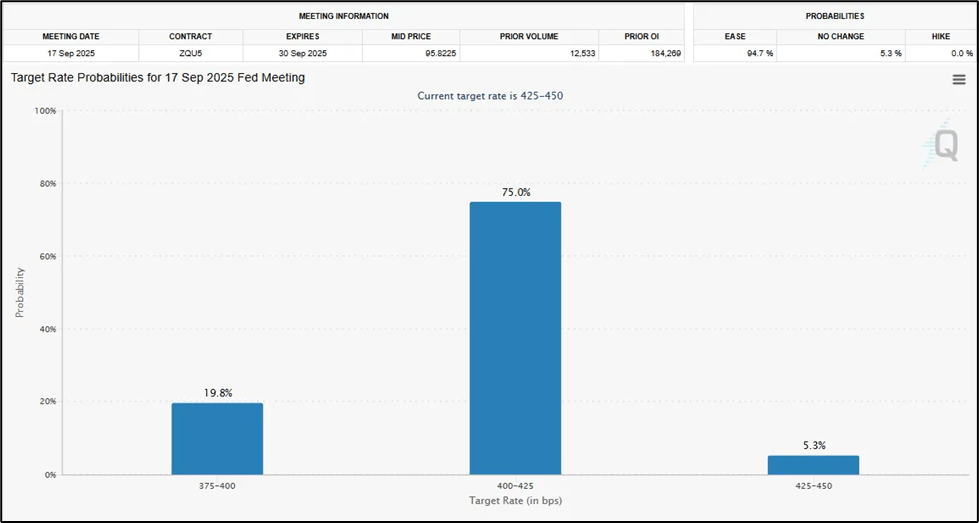The image size is (979, 523).
Task: Click the 75.0% data label
Action: [516, 193]
